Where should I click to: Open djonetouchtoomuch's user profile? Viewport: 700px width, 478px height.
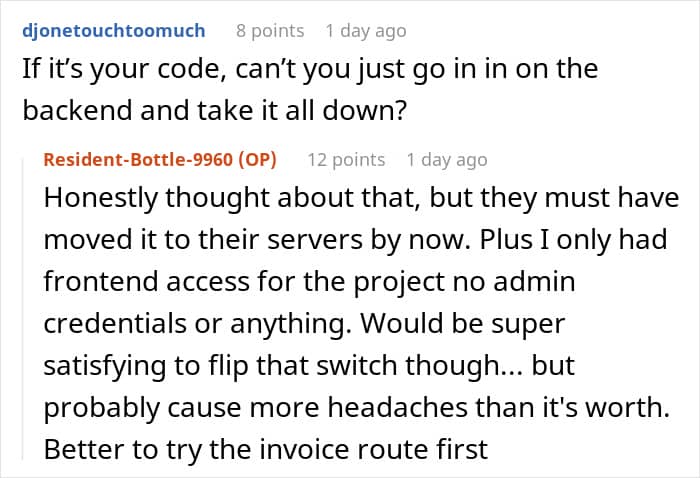click(114, 31)
